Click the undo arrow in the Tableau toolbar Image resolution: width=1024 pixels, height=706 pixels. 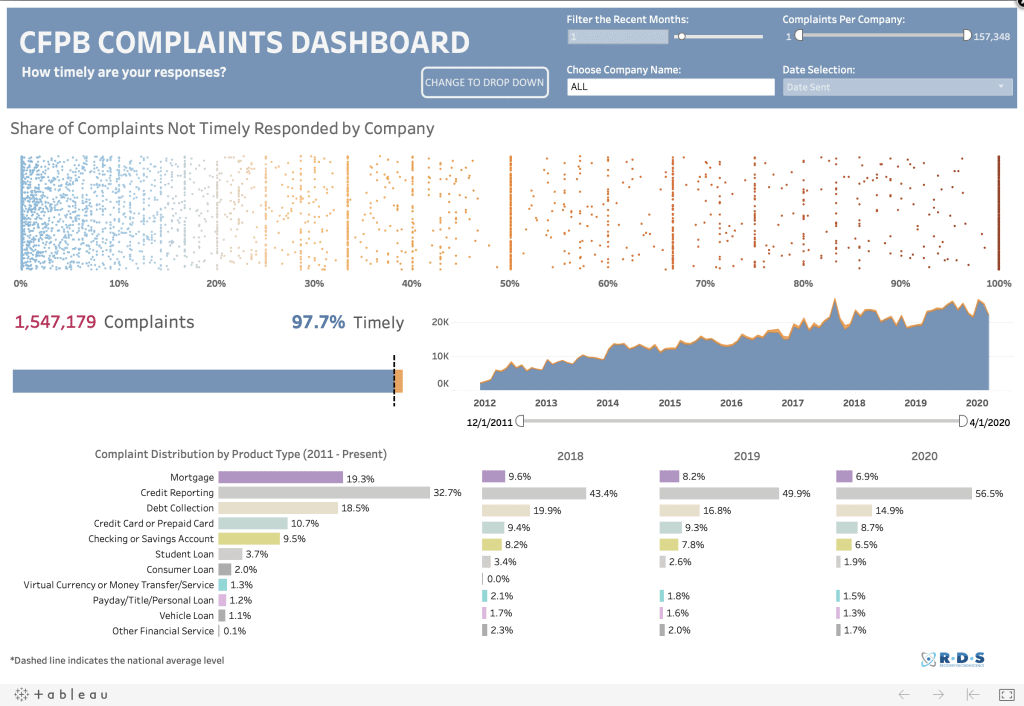(x=904, y=693)
